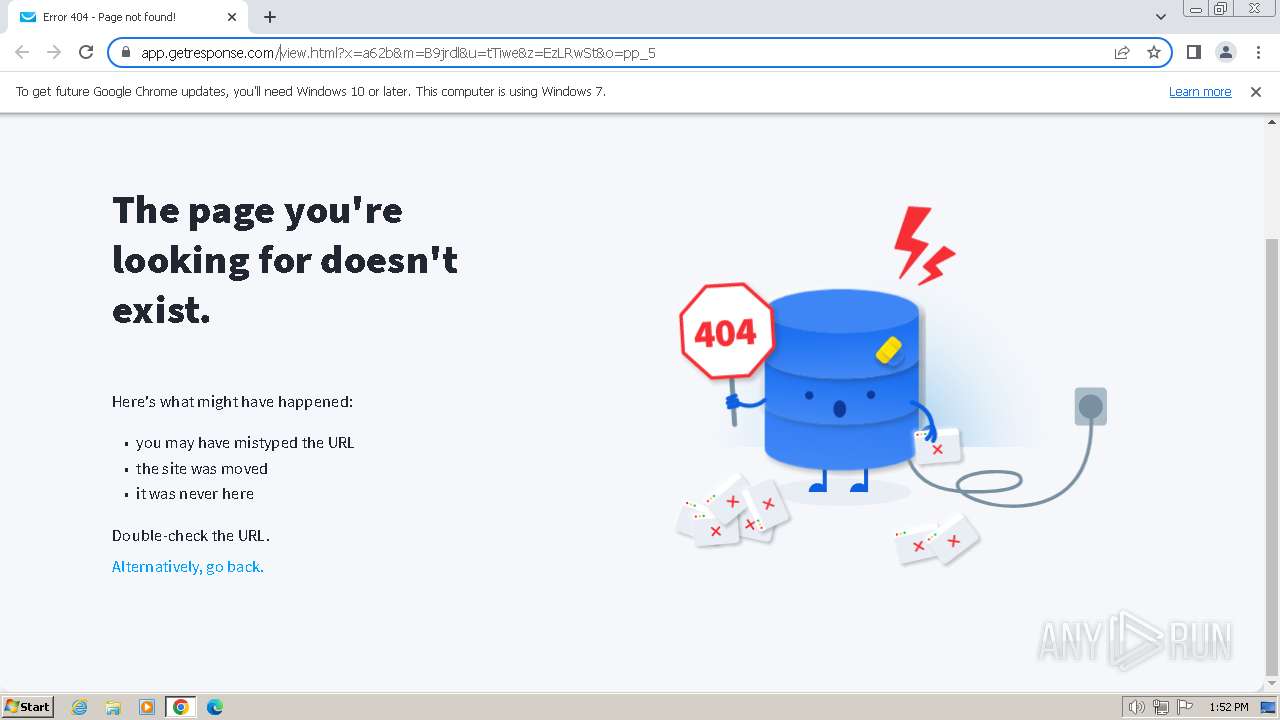Toggle the side panel icon

pyautogui.click(x=1193, y=52)
